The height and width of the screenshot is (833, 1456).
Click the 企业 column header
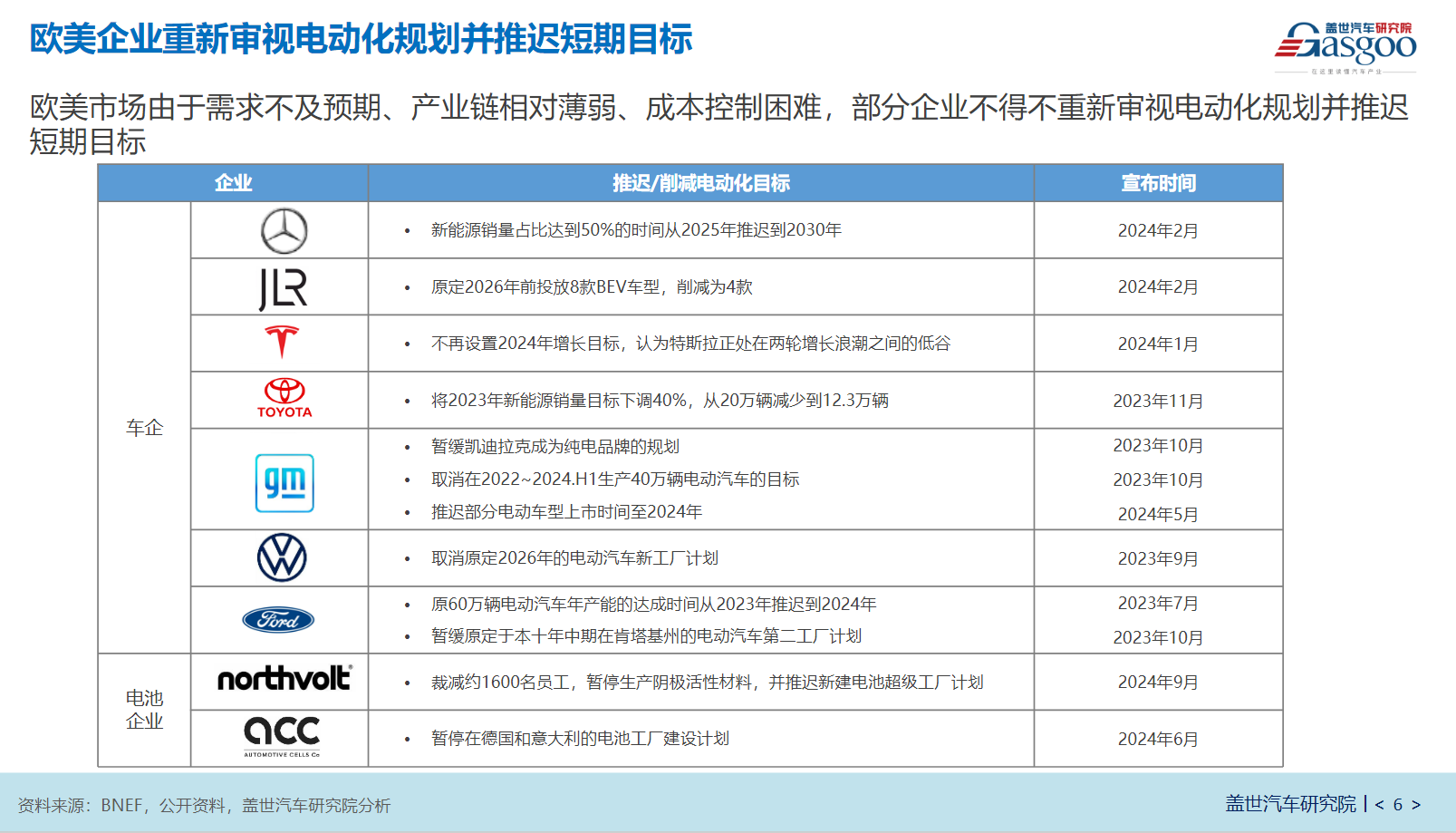pyautogui.click(x=233, y=183)
